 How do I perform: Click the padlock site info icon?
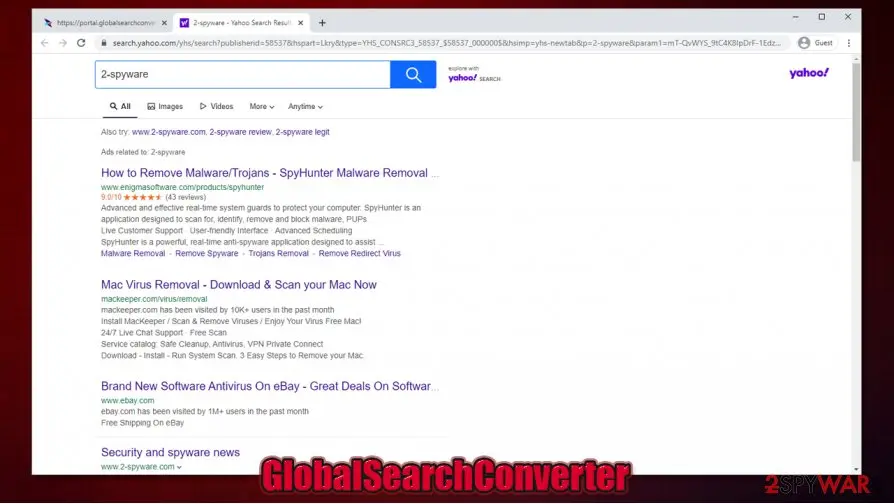click(x=104, y=43)
